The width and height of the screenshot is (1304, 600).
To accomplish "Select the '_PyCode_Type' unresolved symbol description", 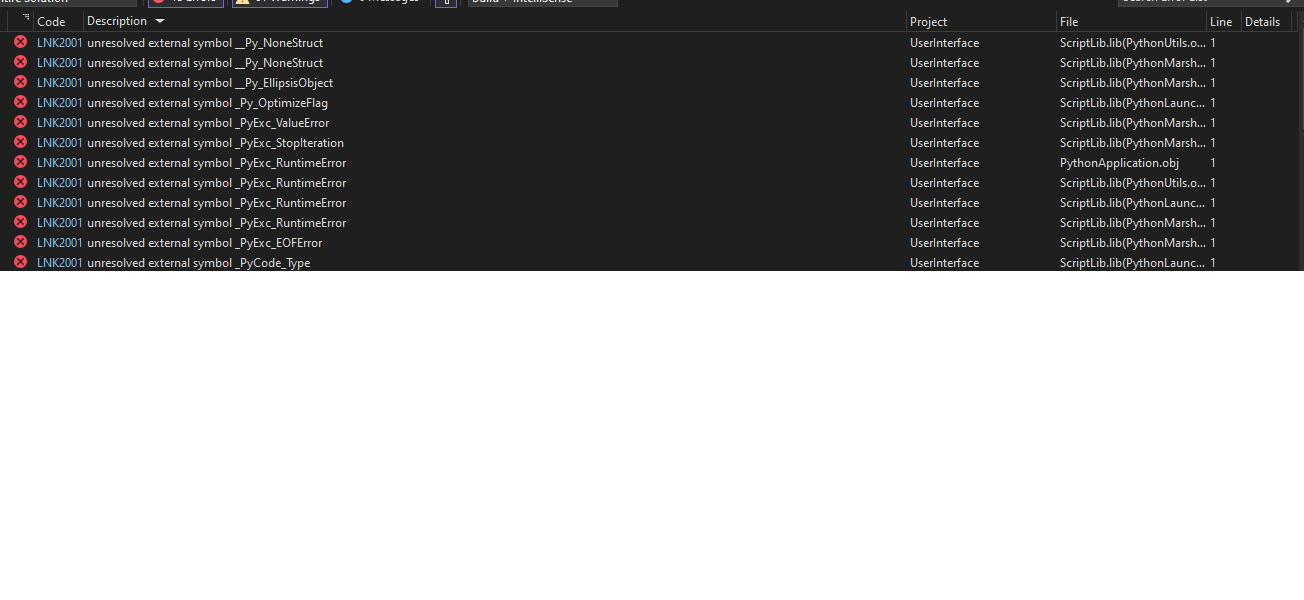I will click(198, 263).
